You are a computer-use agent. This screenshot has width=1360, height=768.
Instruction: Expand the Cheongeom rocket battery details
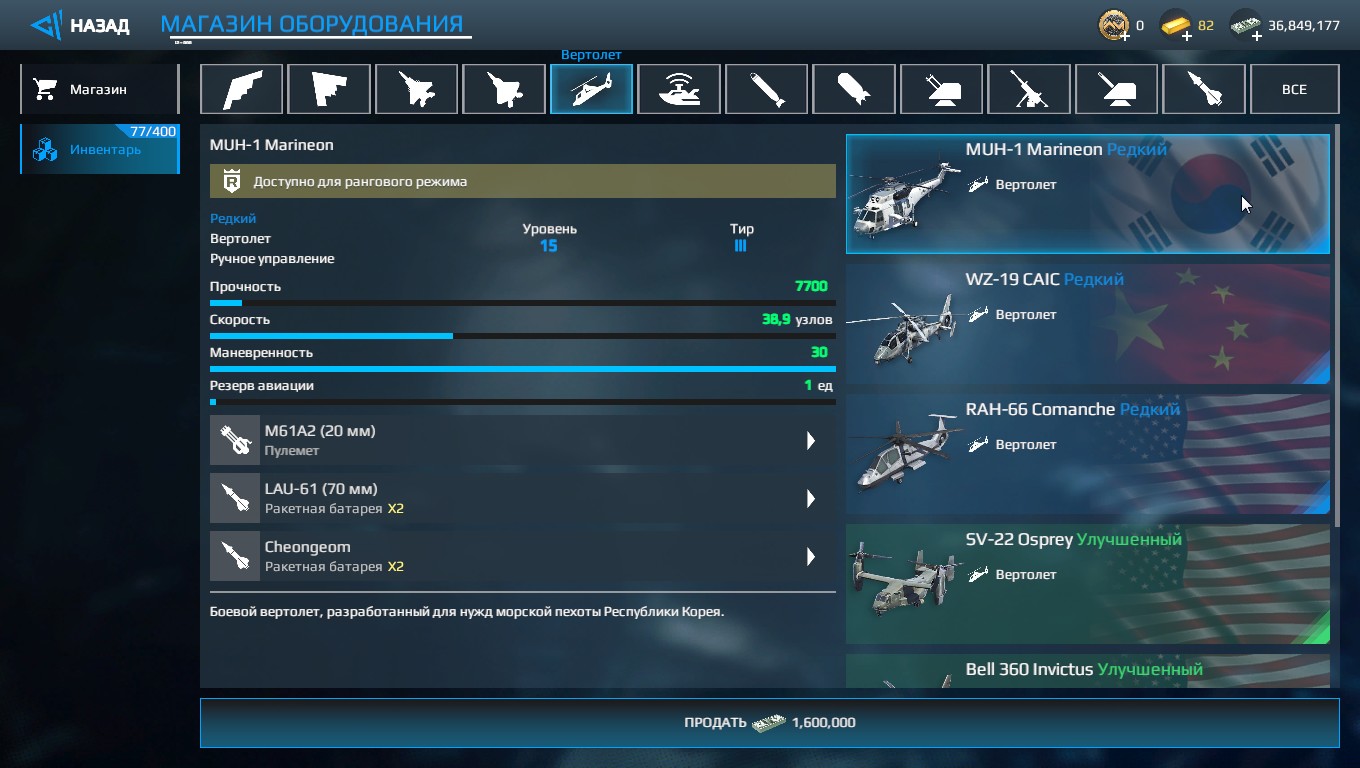point(811,557)
